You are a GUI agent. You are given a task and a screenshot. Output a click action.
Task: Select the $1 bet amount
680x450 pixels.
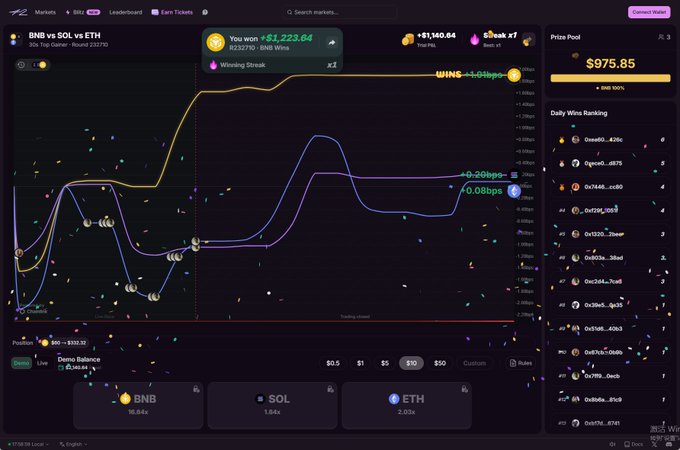360,363
